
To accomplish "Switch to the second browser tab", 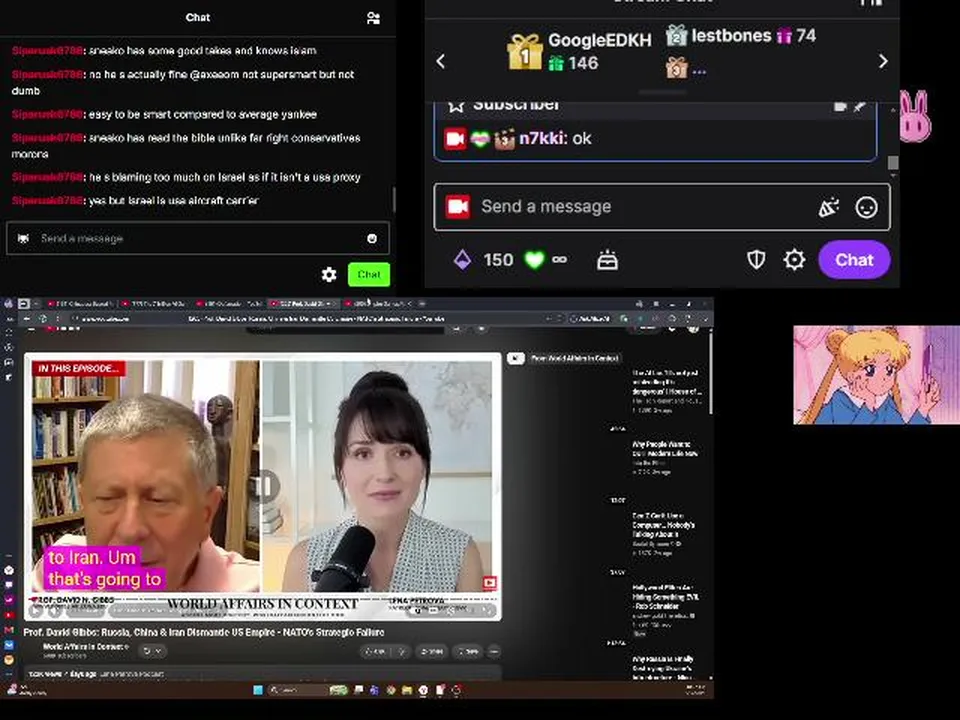I will pos(154,304).
